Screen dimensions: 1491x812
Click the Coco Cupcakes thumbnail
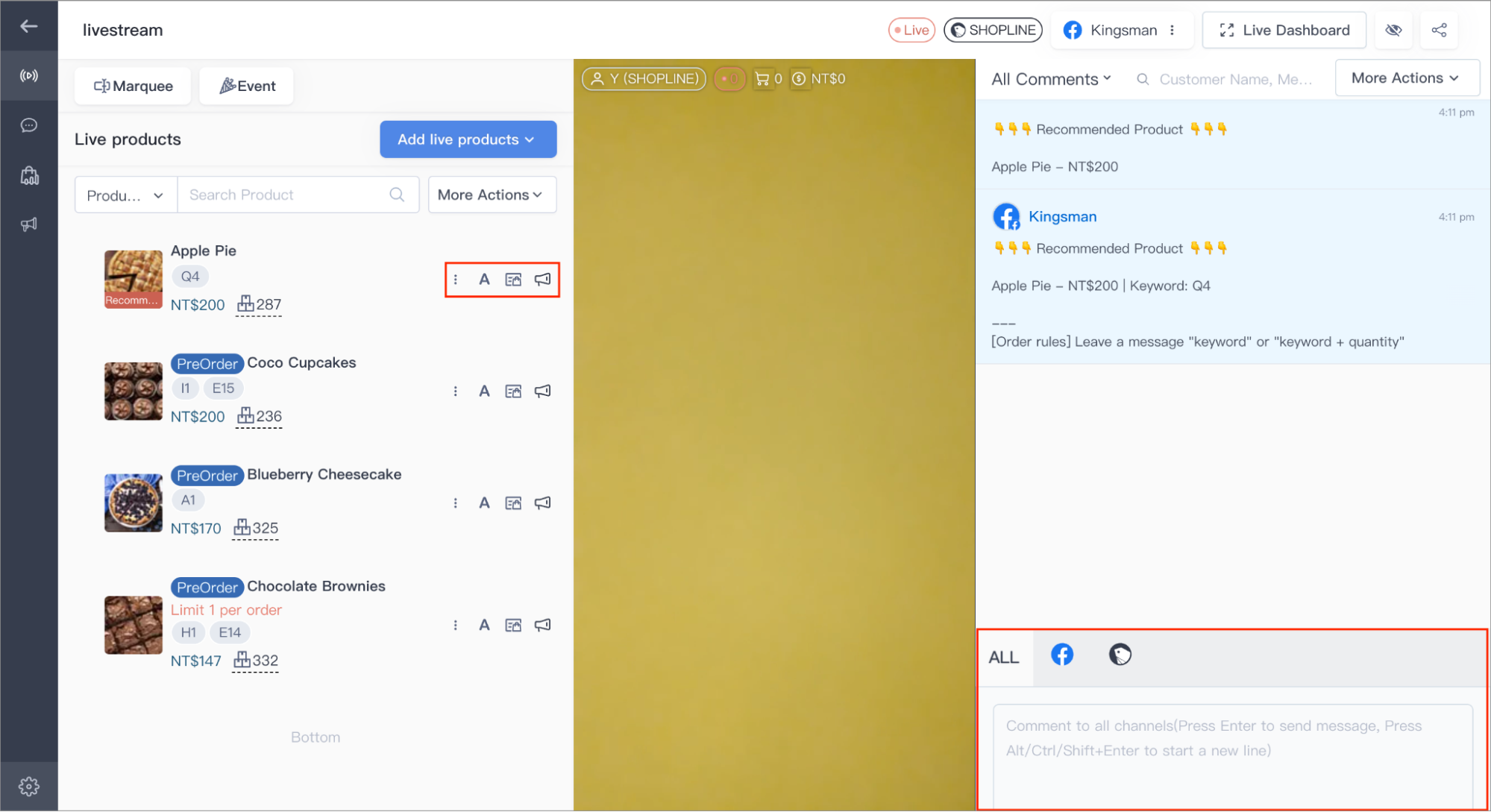[134, 391]
